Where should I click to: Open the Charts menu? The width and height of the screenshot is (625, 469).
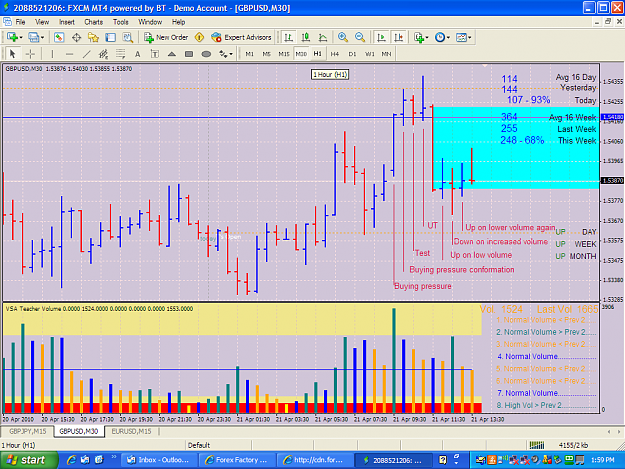pos(94,22)
